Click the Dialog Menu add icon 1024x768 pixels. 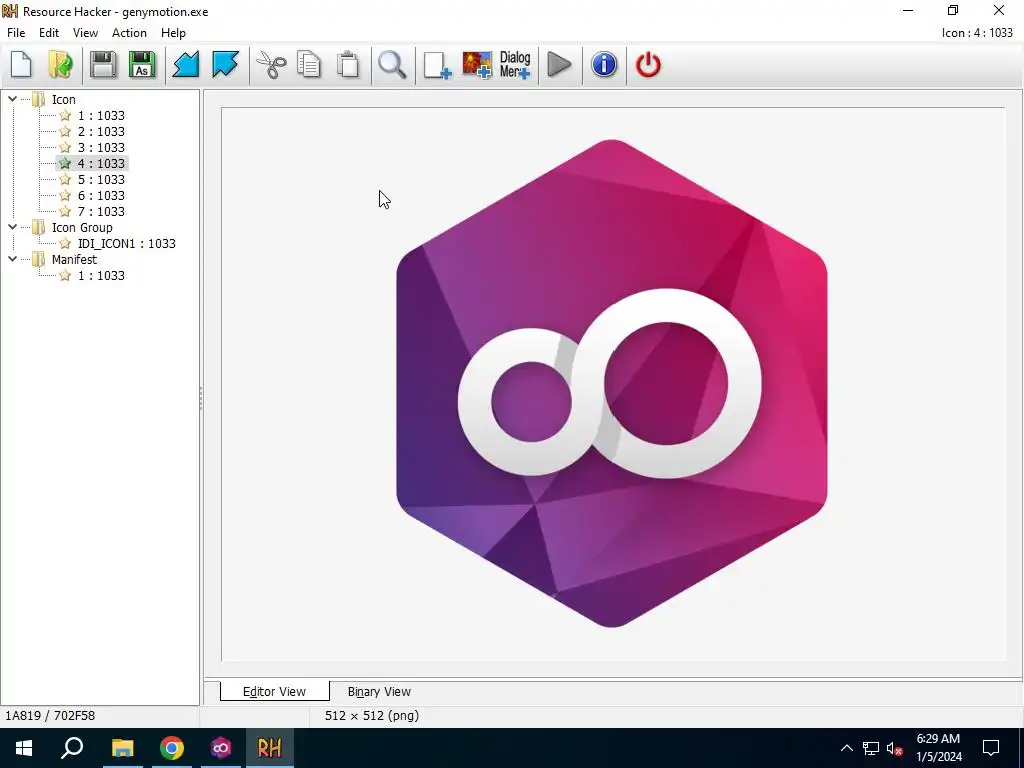[x=515, y=65]
